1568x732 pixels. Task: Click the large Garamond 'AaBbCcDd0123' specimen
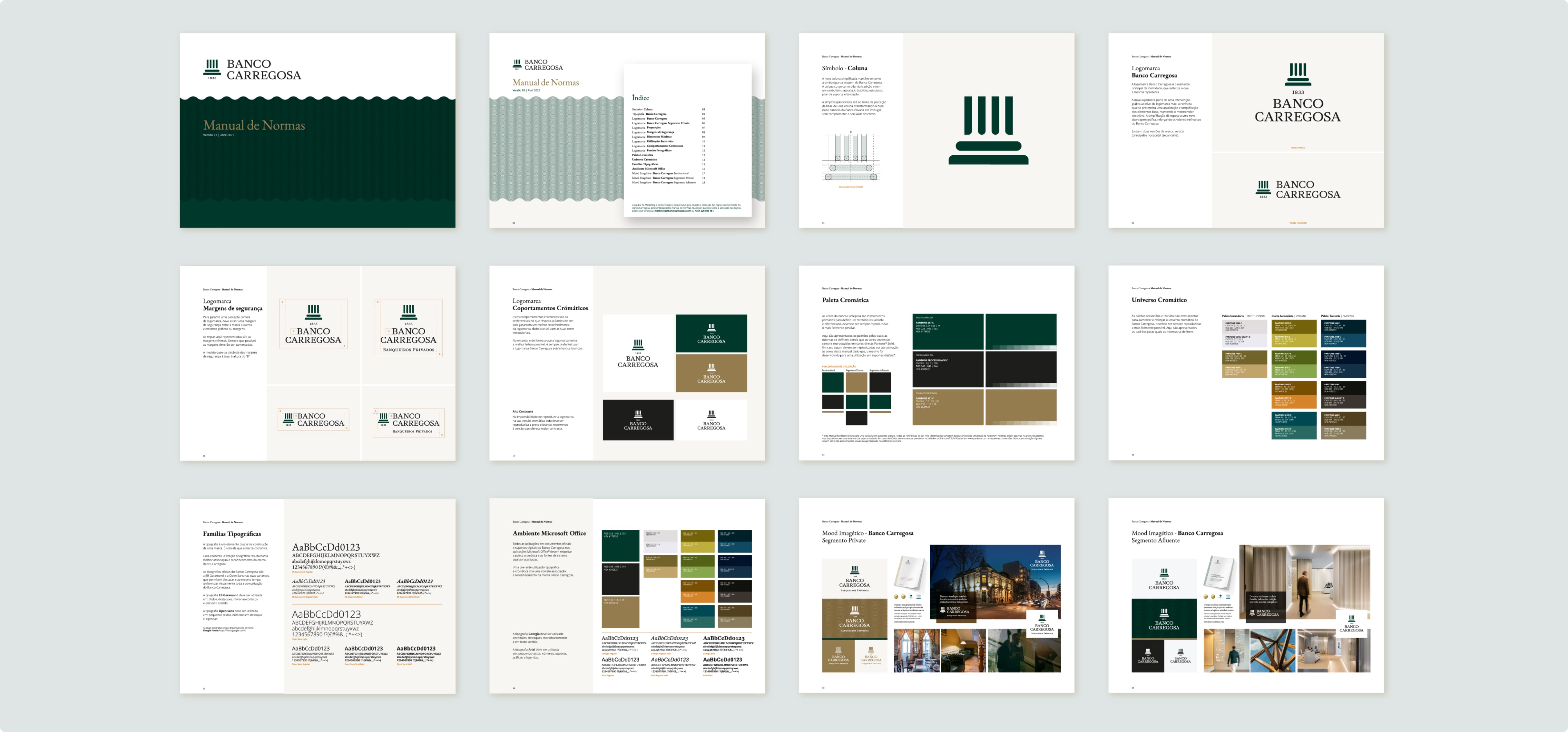click(x=326, y=547)
